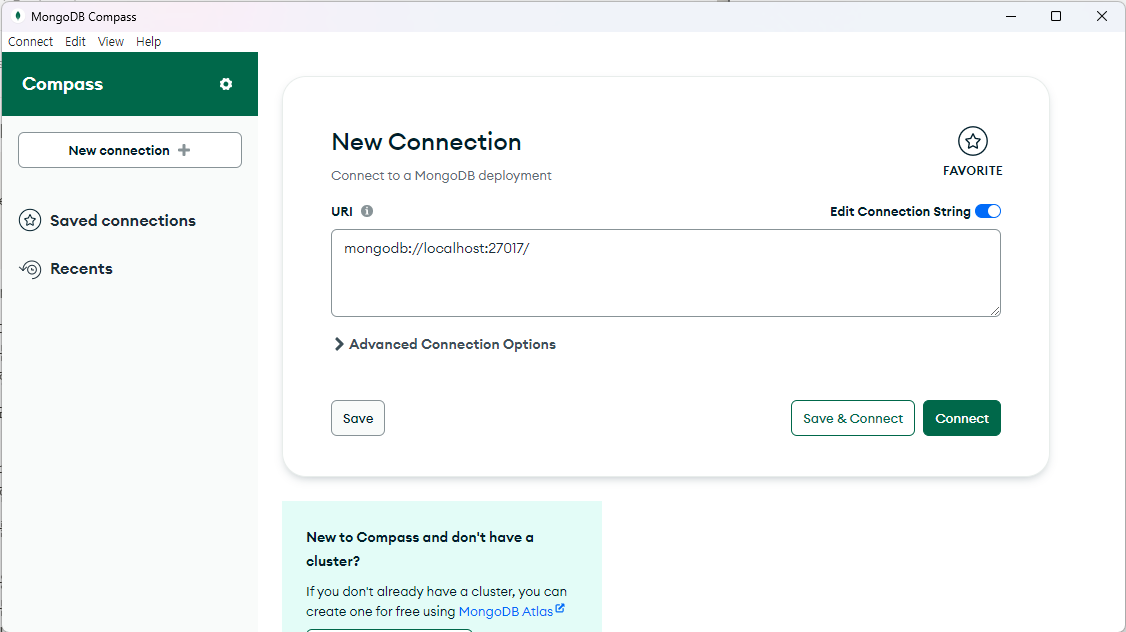Image resolution: width=1126 pixels, height=632 pixels.
Task: Close the MongoDB Compass window
Action: pos(1102,16)
